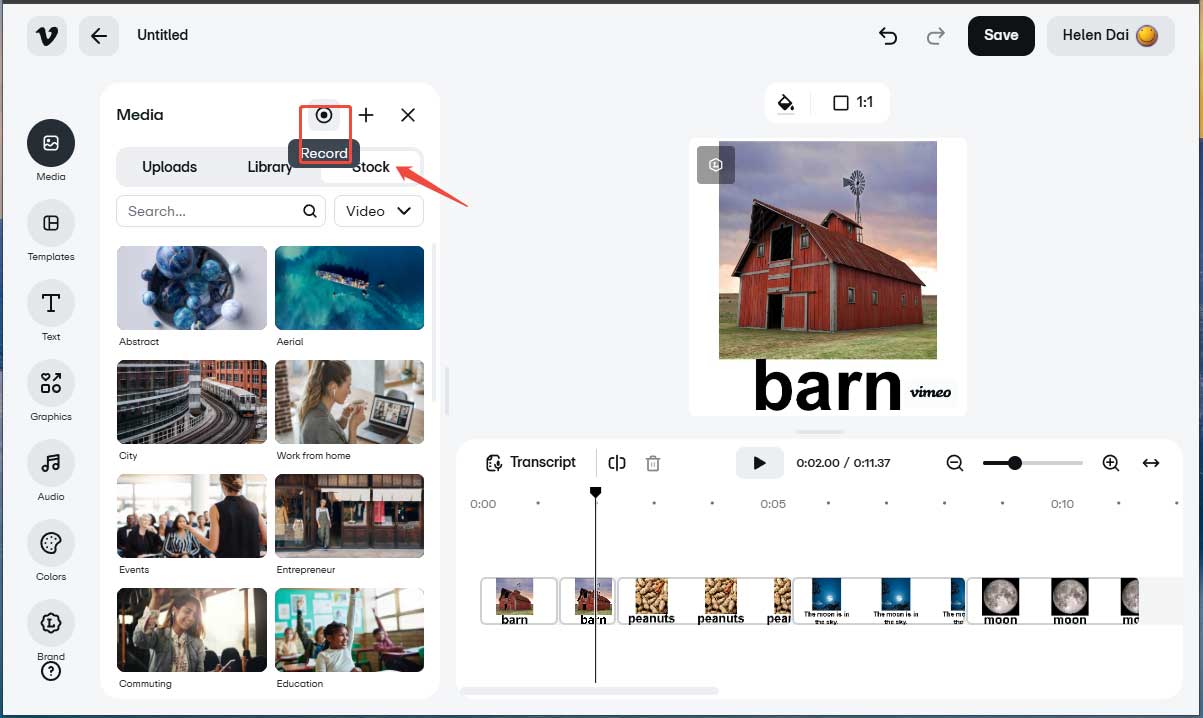Open the background fill color picker

tap(786, 102)
